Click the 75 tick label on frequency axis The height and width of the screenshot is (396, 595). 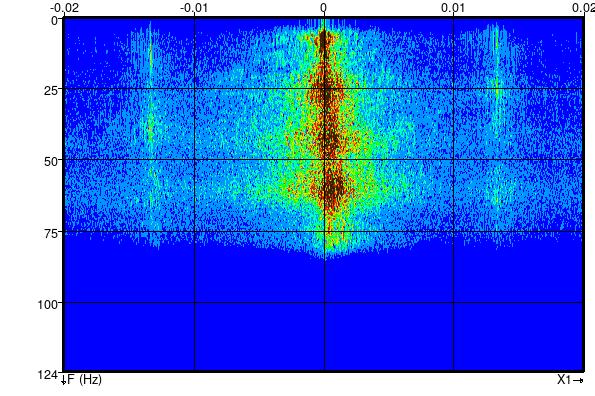[51, 233]
